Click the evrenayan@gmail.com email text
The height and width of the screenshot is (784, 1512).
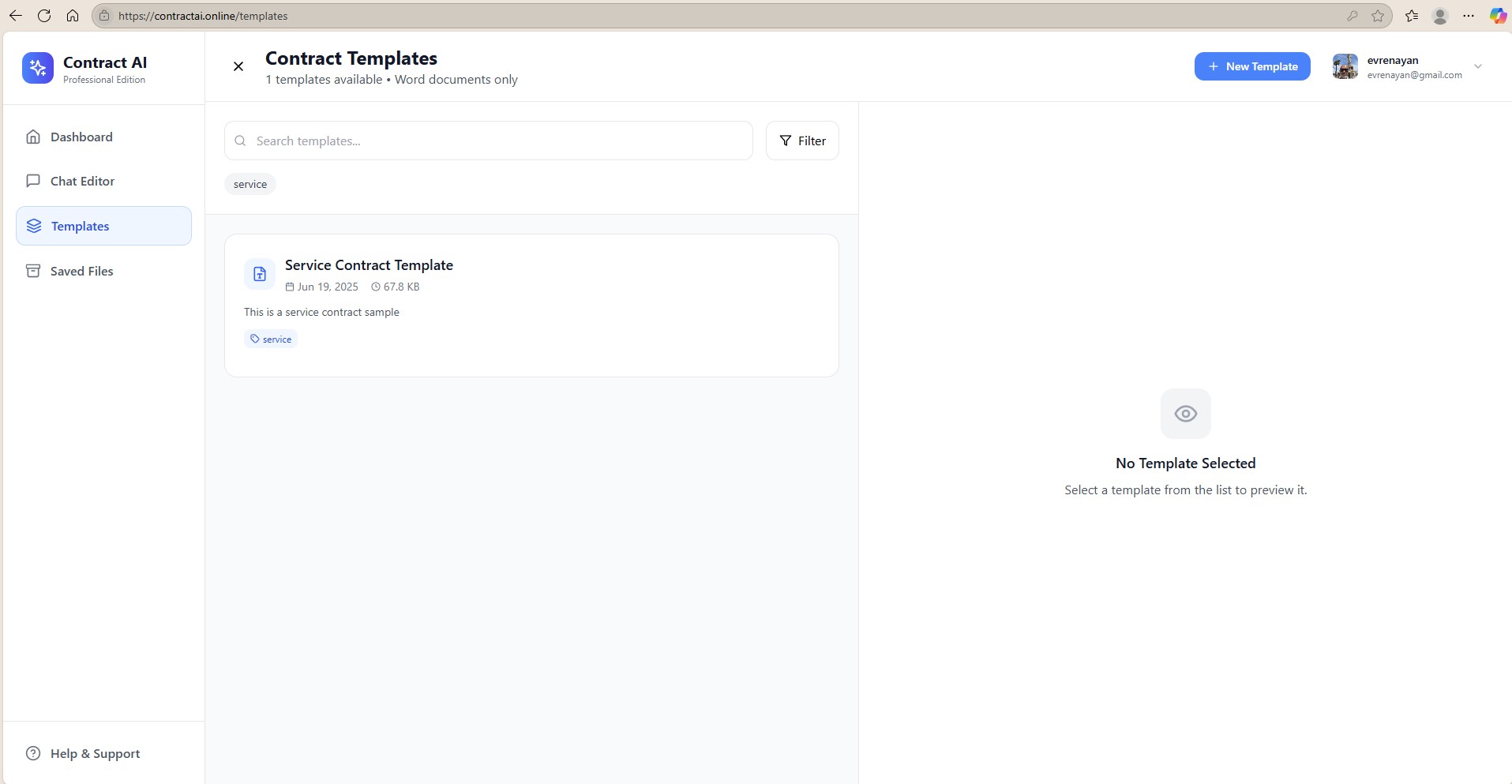point(1414,75)
